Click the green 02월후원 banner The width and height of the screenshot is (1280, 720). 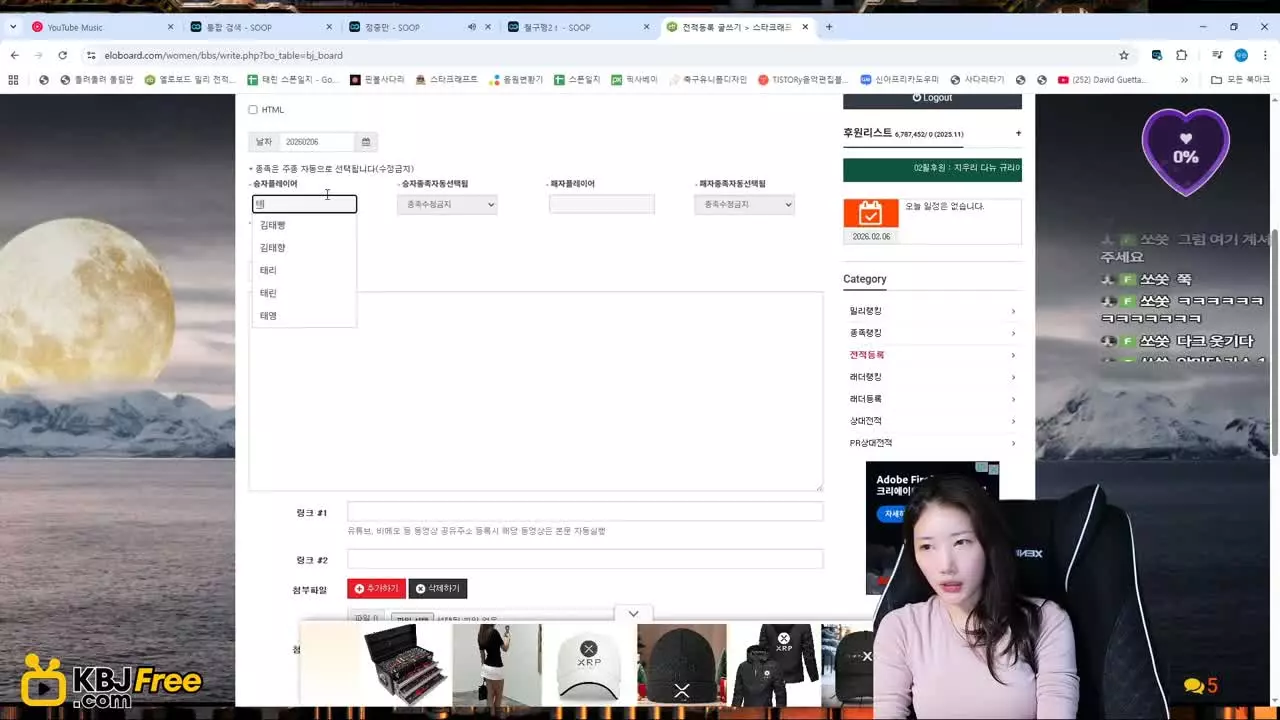932,168
